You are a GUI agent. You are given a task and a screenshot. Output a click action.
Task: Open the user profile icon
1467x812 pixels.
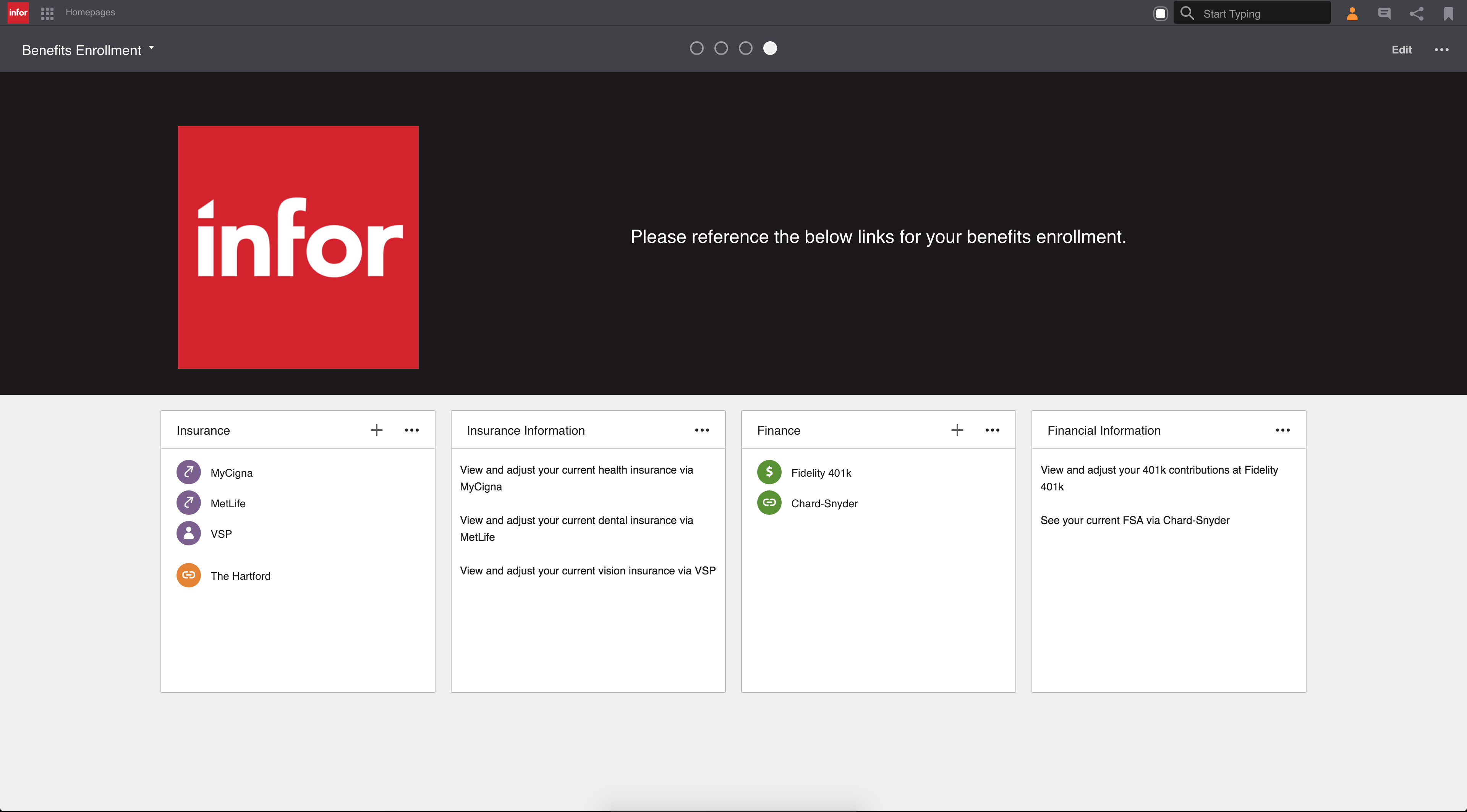(1352, 14)
